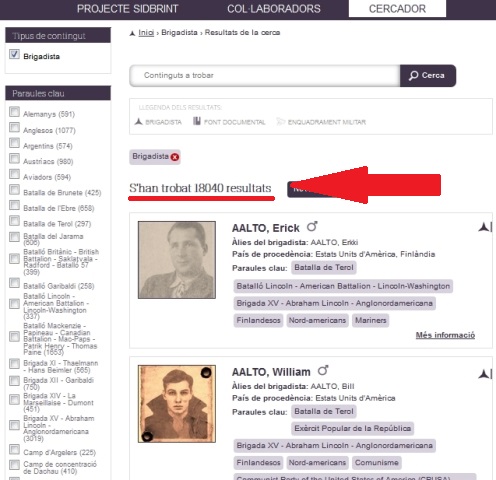Check the Aviadors (594) keyword

click(14, 174)
